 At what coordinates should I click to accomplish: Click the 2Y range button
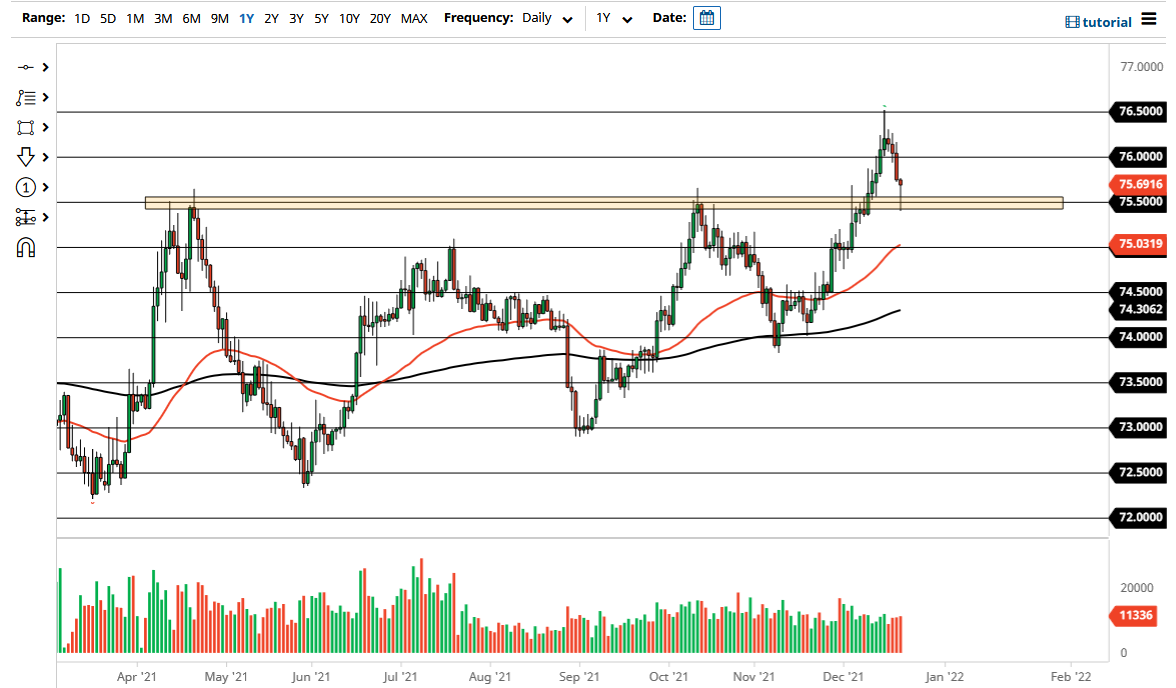tap(270, 18)
